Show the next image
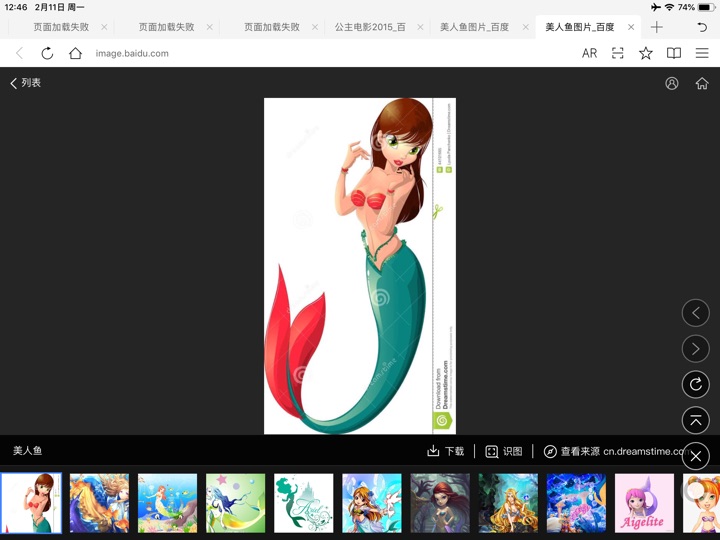The image size is (720, 540). [x=695, y=348]
